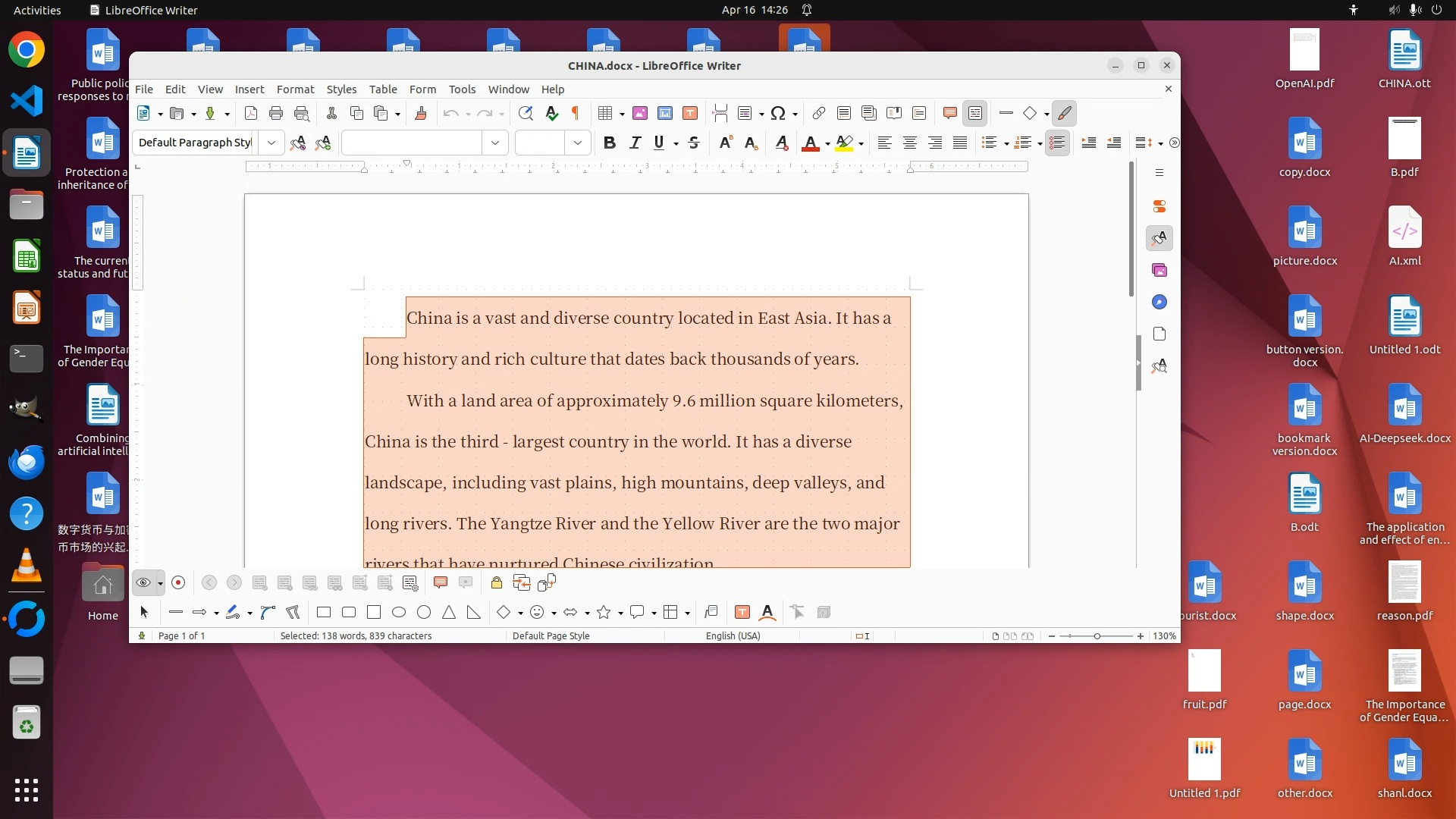Open the sidebar Navigator panel
Image resolution: width=1456 pixels, height=819 pixels.
coord(1159,303)
